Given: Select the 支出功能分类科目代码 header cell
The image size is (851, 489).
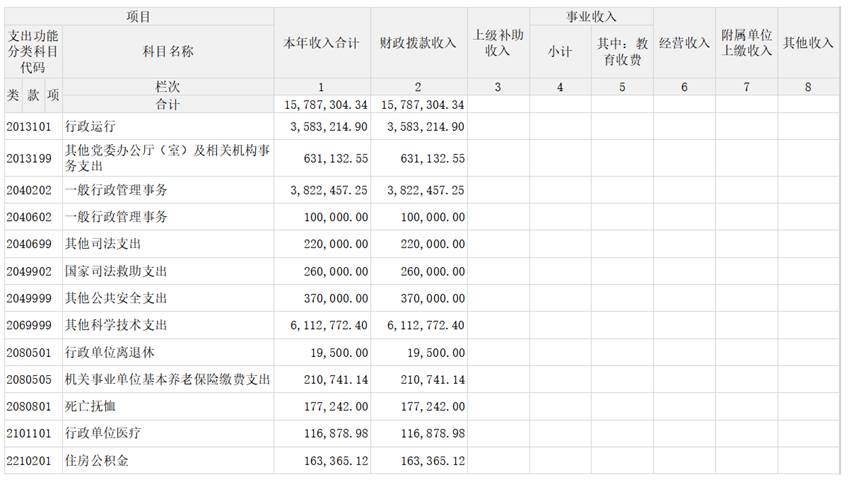Looking at the screenshot, I should pos(33,52).
